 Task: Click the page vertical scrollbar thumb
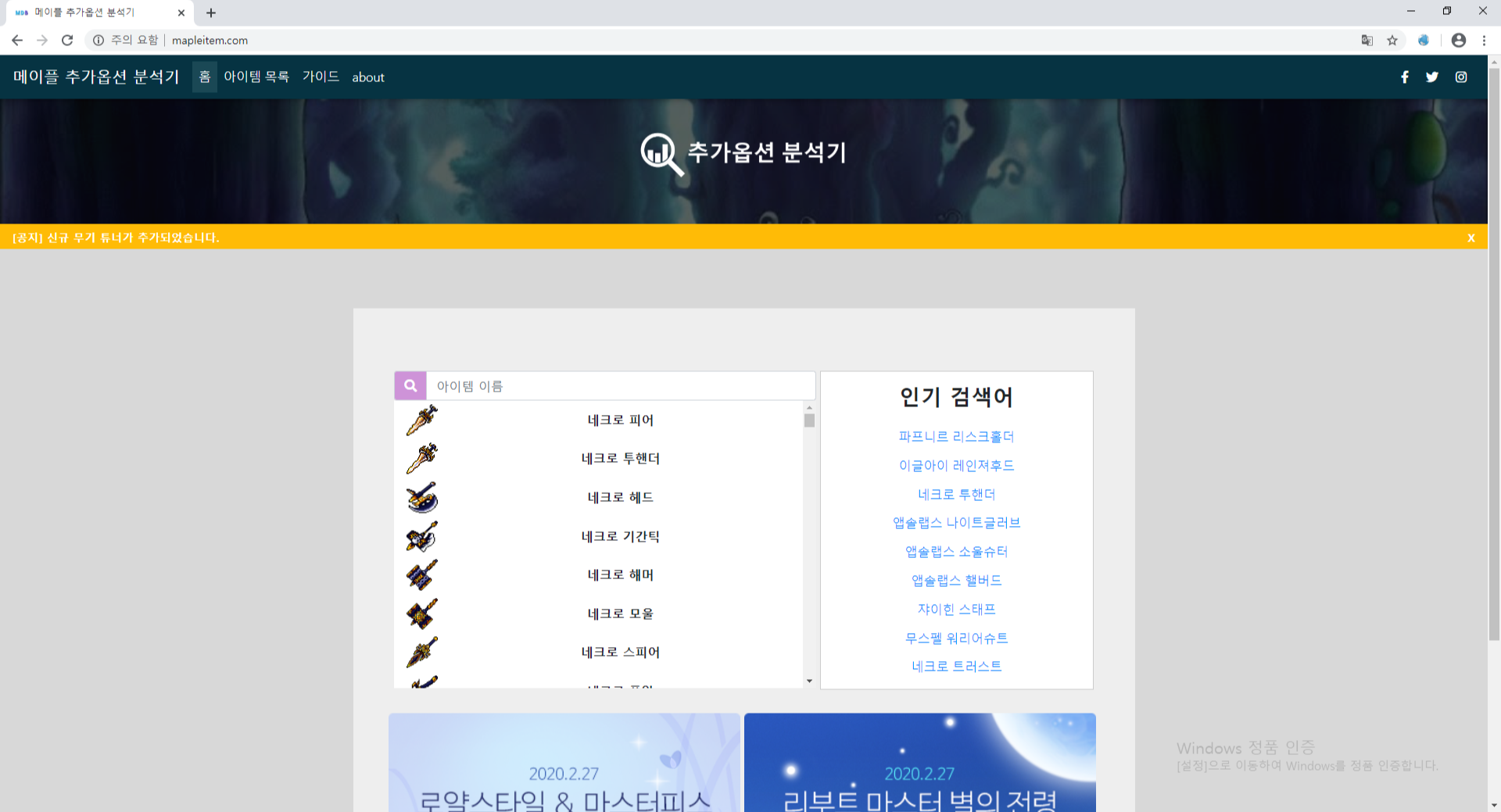1494,354
